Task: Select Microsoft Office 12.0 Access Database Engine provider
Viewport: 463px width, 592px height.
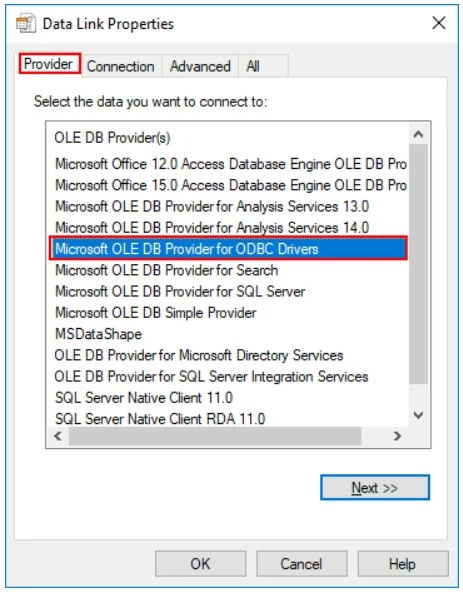Action: click(x=230, y=164)
